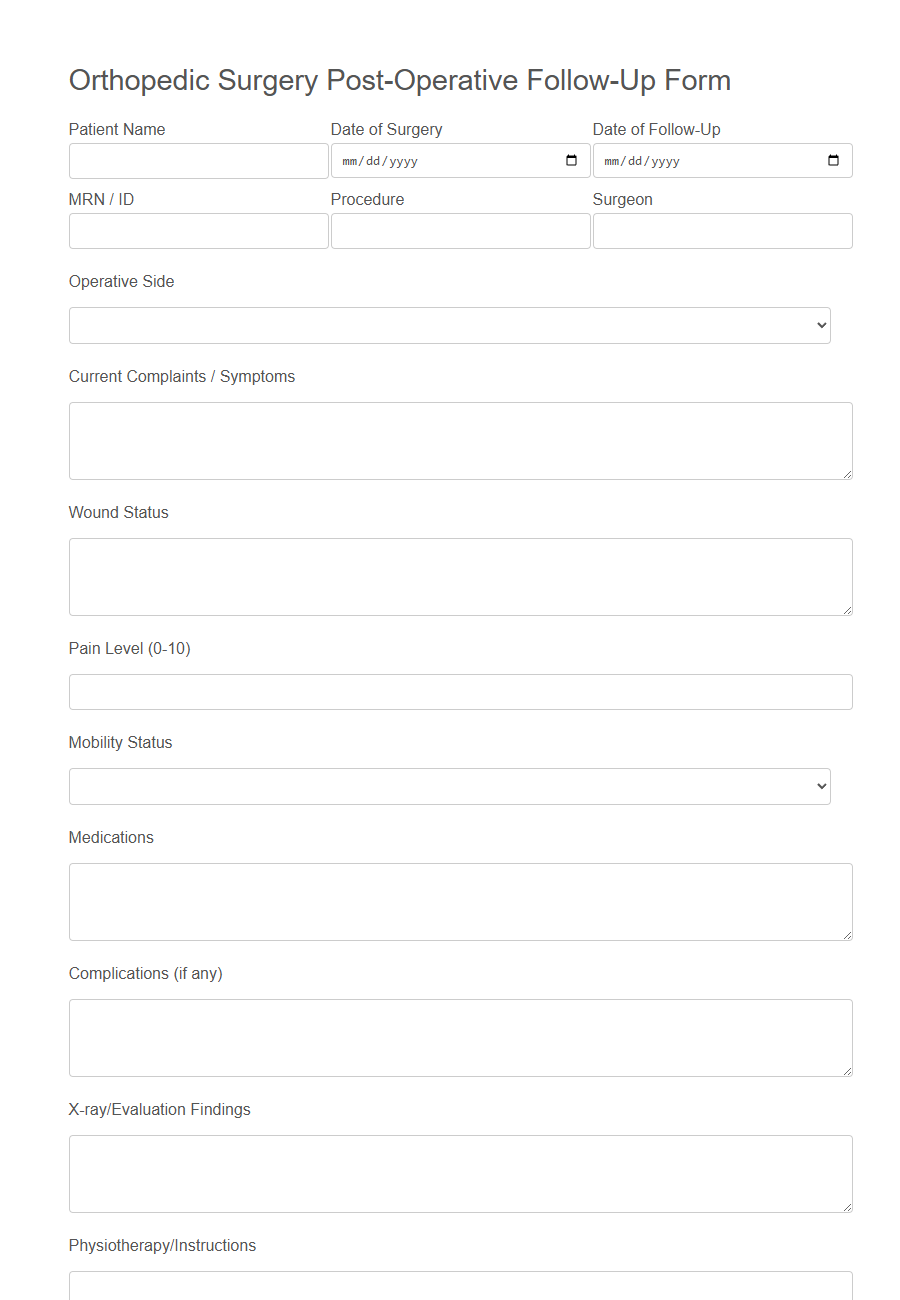
Task: Click the Surgeon input field
Action: 722,230
